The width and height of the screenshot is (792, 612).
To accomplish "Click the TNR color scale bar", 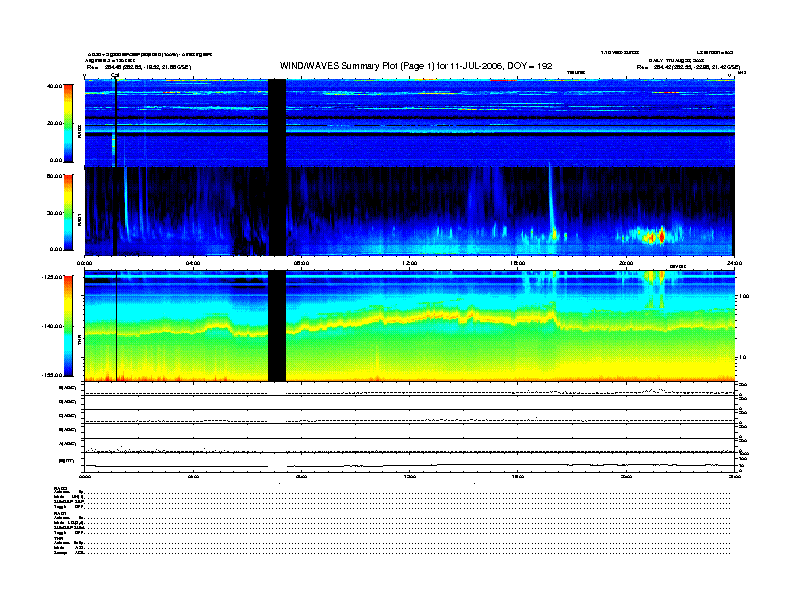I will pyautogui.click(x=68, y=326).
